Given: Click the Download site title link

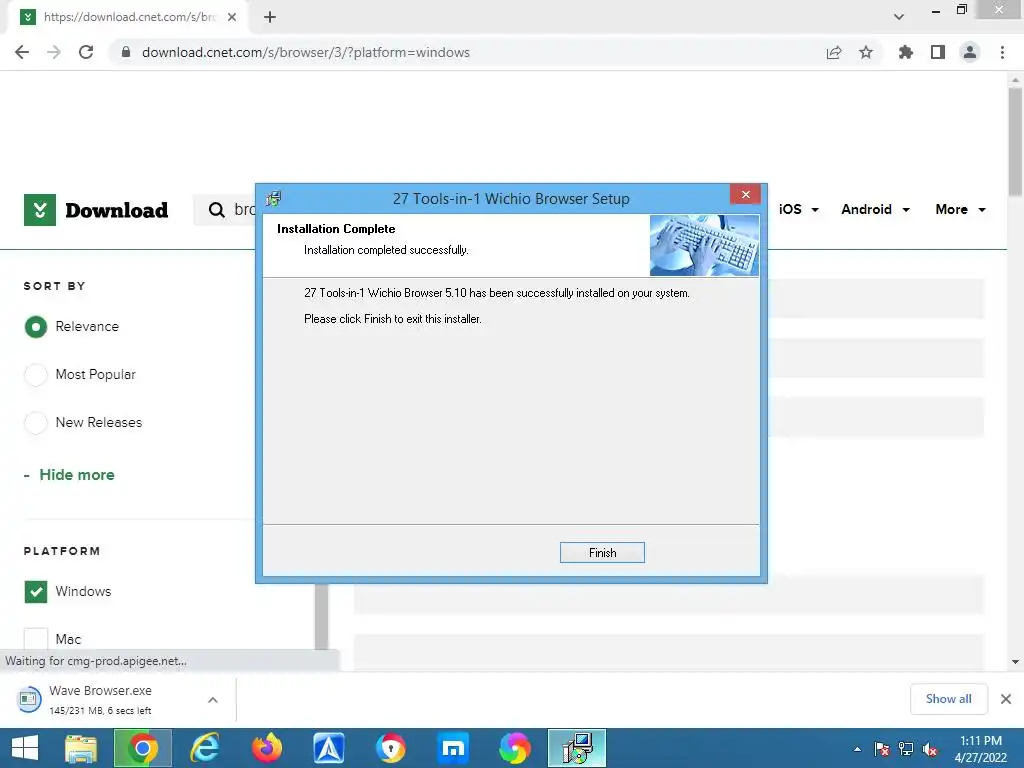Looking at the screenshot, I should pos(116,210).
